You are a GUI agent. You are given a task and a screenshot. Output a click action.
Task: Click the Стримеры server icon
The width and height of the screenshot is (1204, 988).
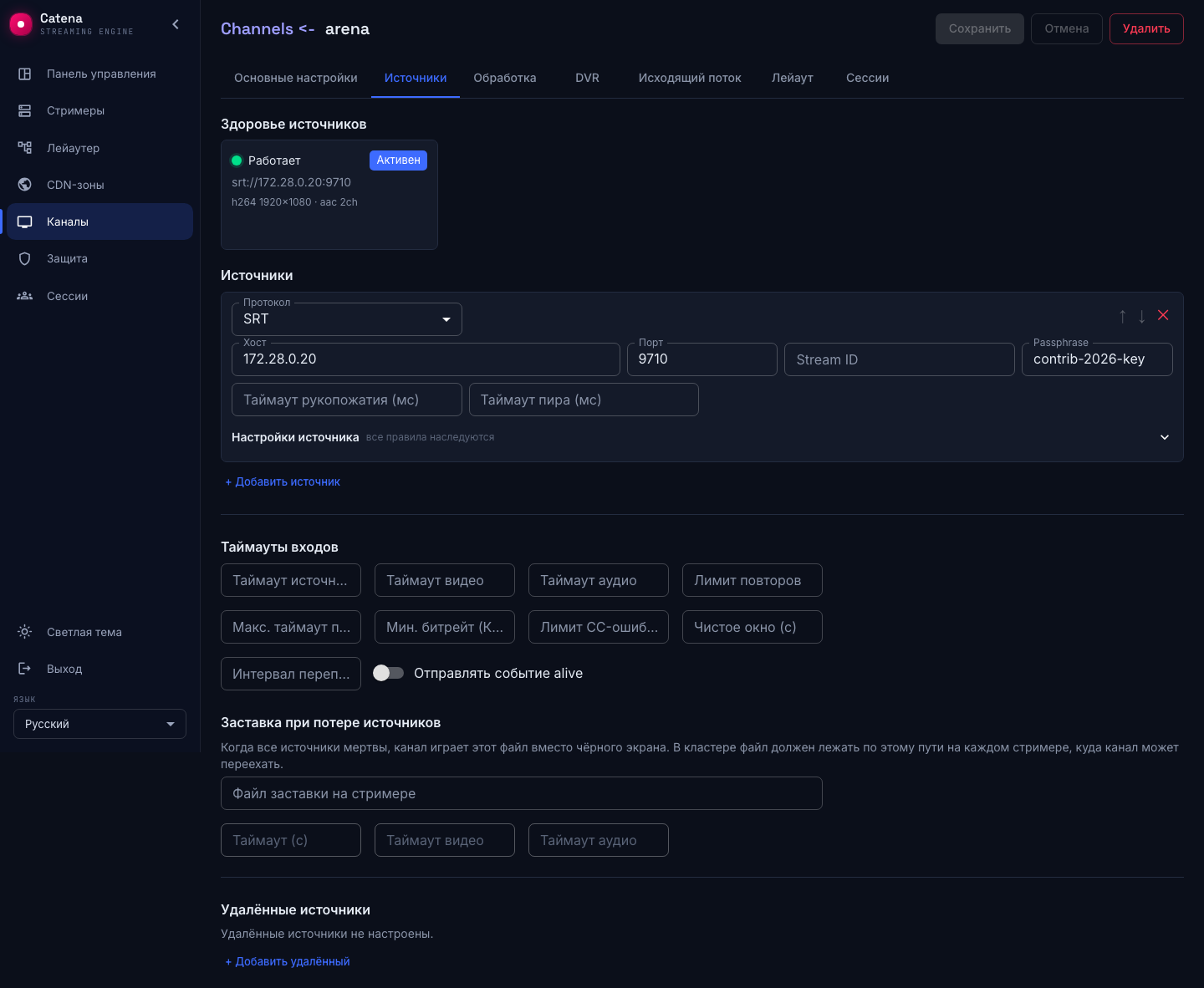(x=25, y=110)
